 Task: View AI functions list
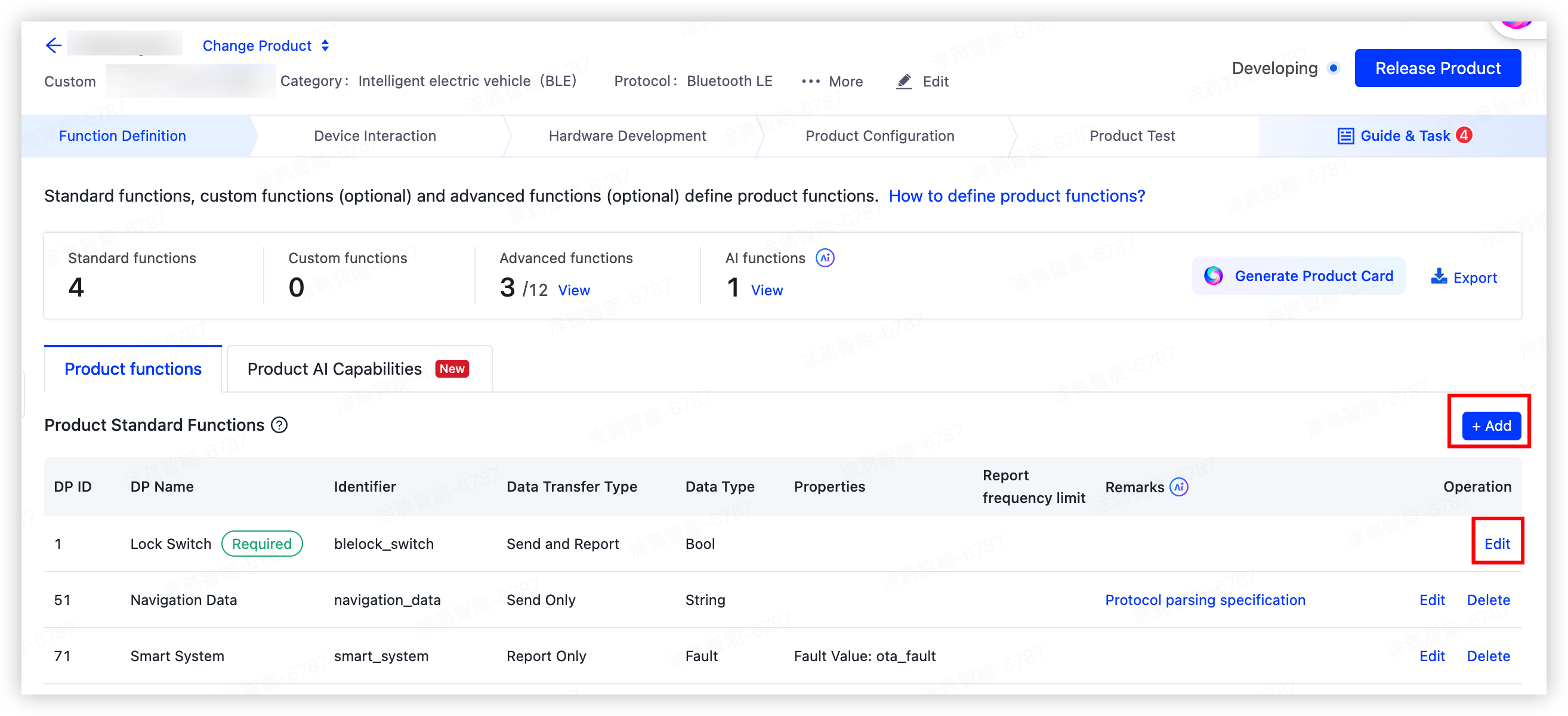[x=766, y=291]
